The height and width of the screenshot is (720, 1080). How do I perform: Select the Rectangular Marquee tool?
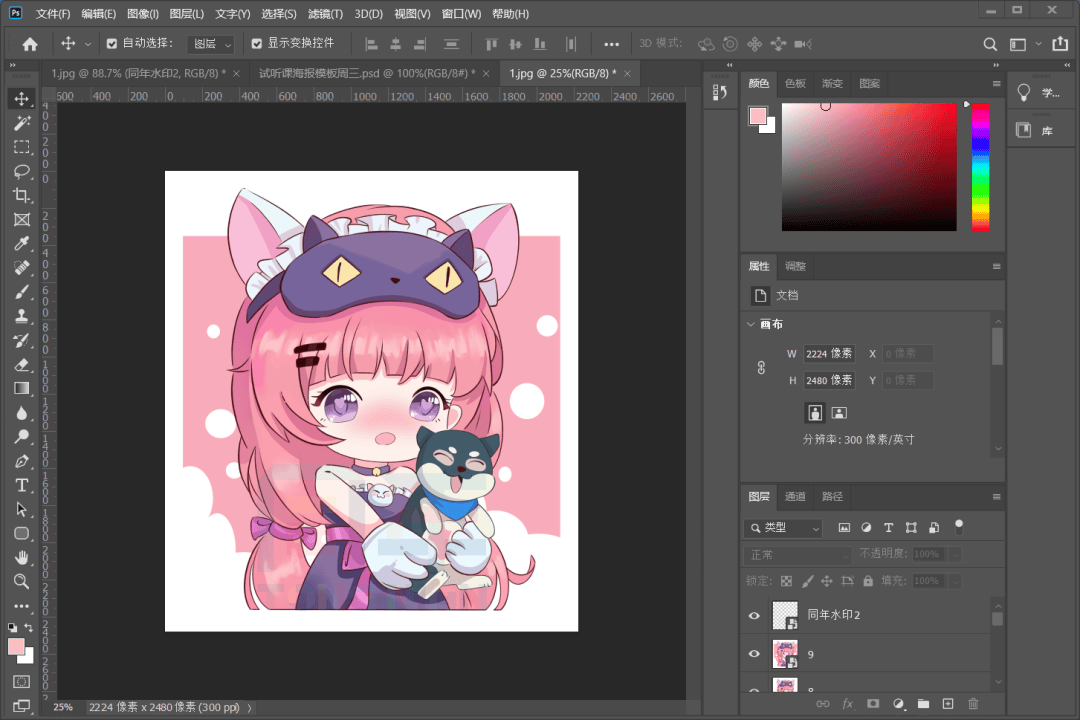pos(21,147)
